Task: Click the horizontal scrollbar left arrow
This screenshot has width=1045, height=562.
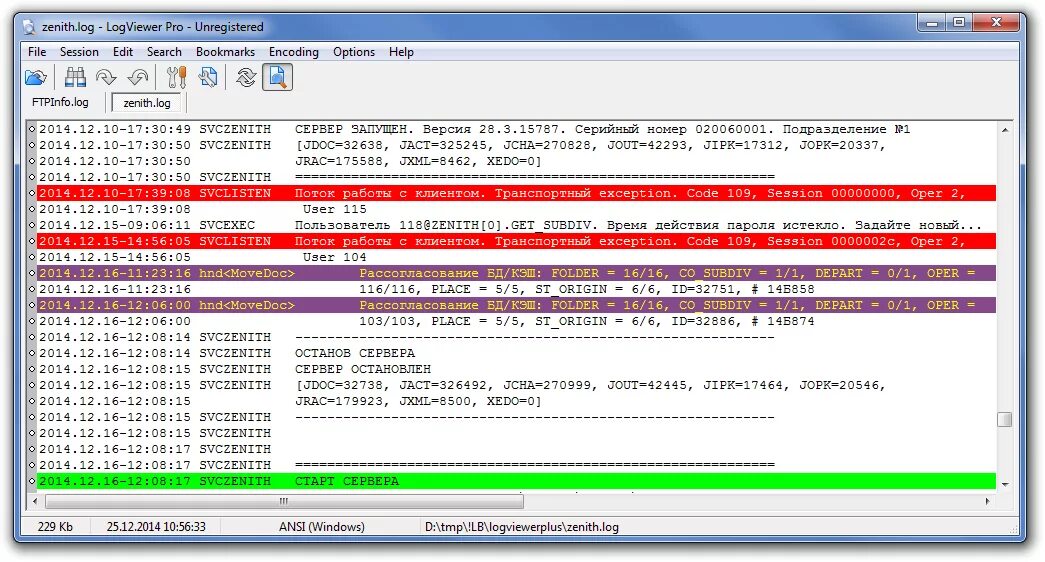Action: coord(35,501)
